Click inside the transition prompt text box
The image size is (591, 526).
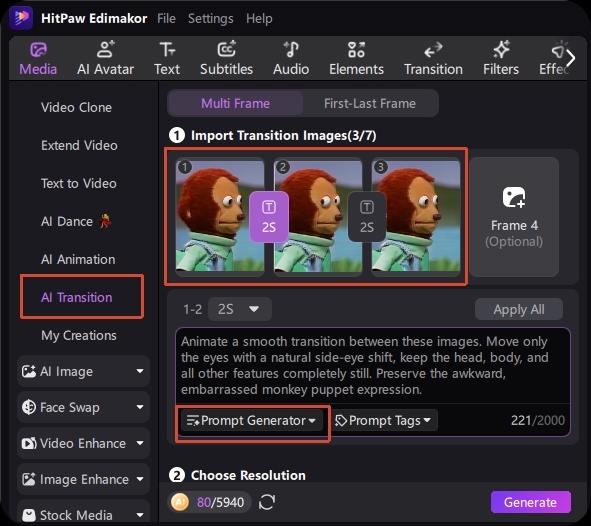tap(372, 365)
